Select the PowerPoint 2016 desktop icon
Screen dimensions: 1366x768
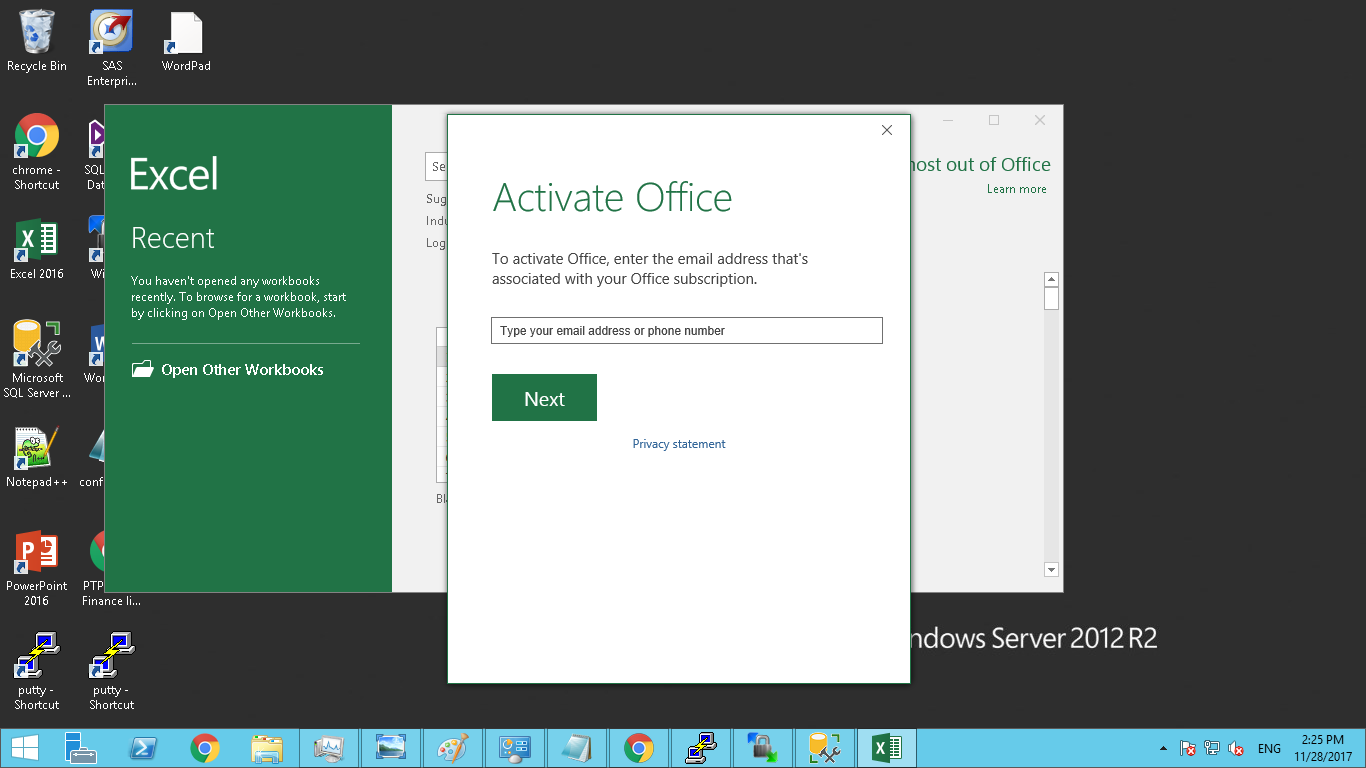tap(37, 561)
